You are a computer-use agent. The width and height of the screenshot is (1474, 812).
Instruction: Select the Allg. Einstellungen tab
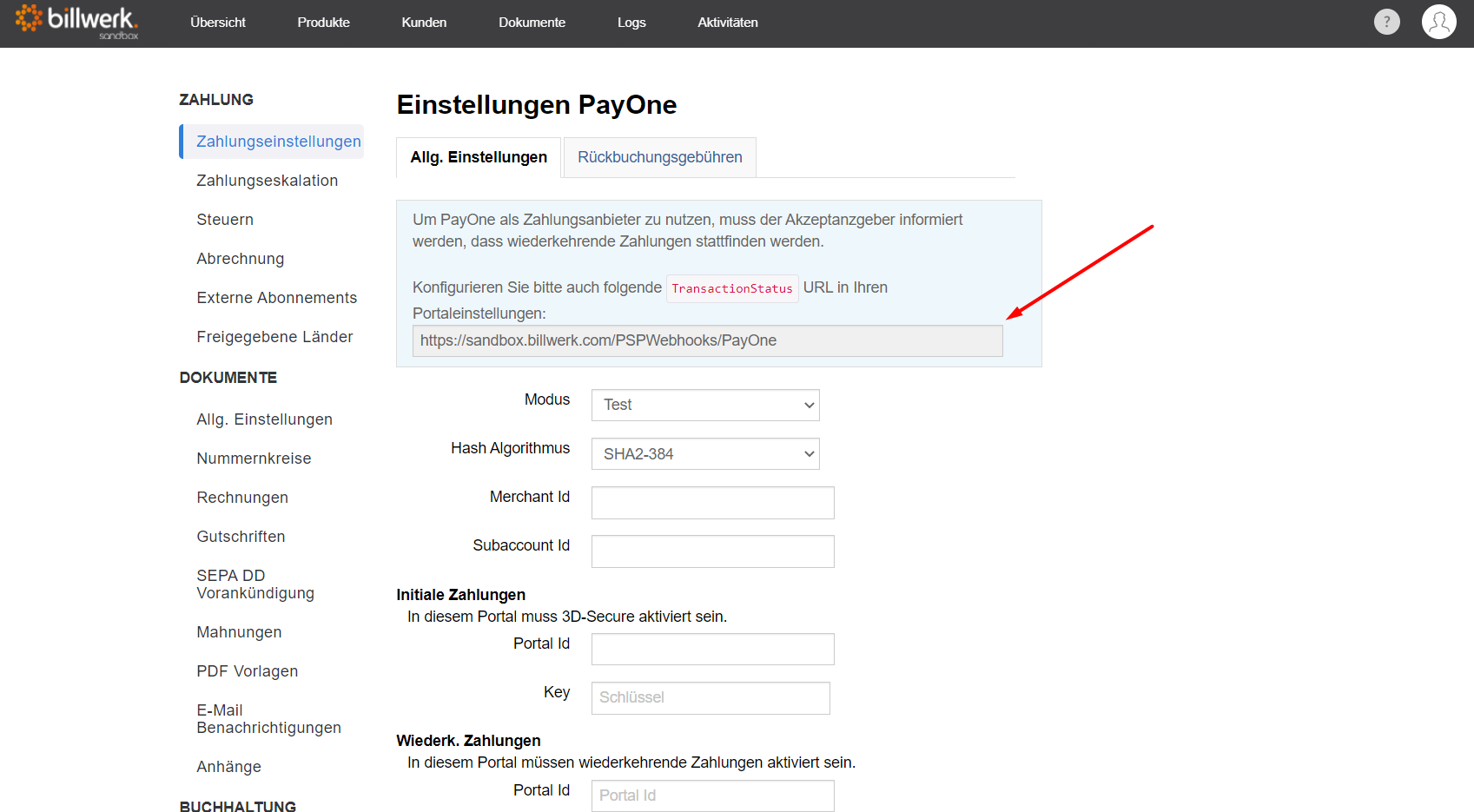[479, 157]
